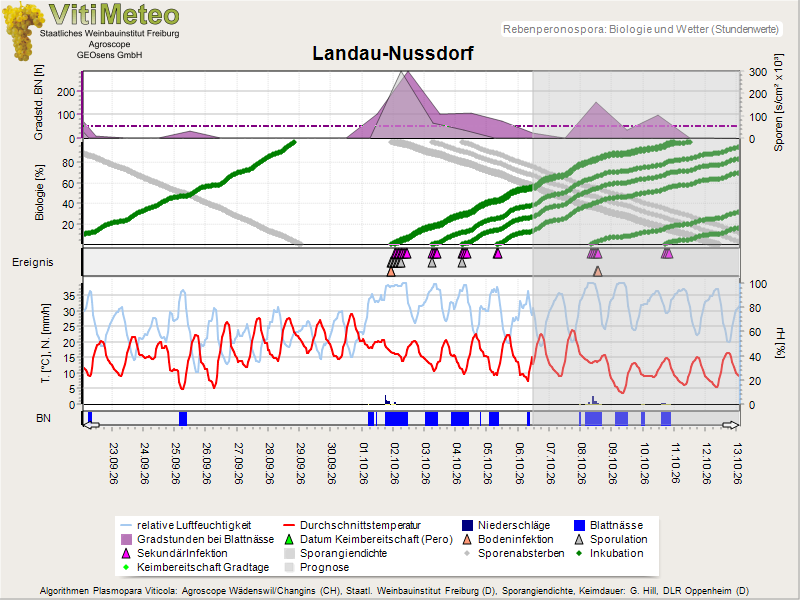Click the "Ereignis" row label
Viewport: 800px width, 600px height.
click(33, 262)
